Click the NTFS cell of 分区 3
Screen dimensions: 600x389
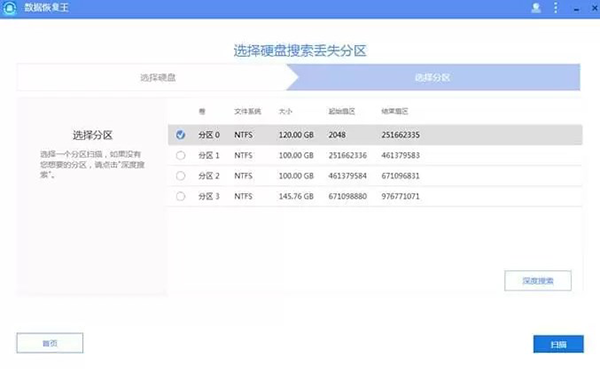243,196
